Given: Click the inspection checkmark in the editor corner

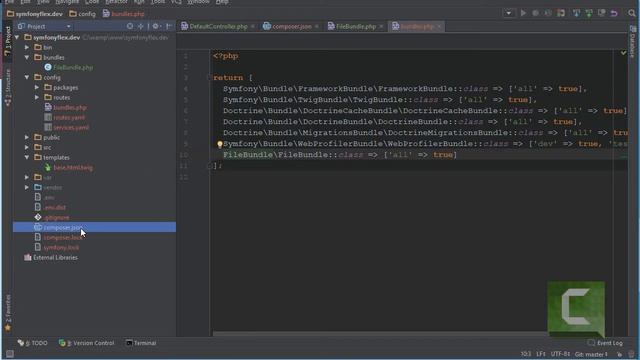Looking at the screenshot, I should tap(623, 53).
